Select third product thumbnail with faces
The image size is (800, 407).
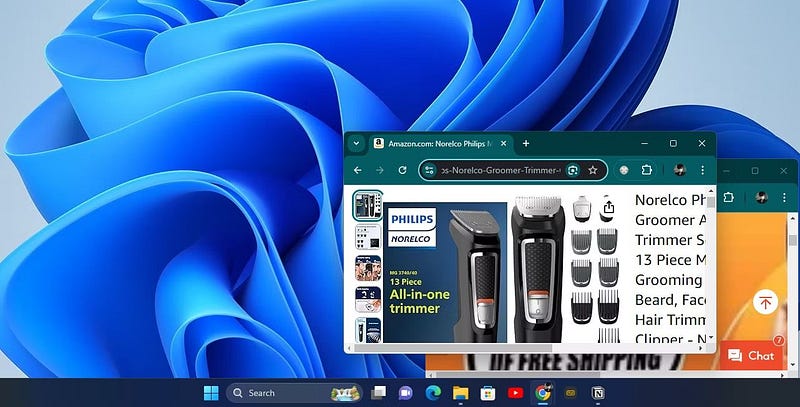[x=367, y=268]
